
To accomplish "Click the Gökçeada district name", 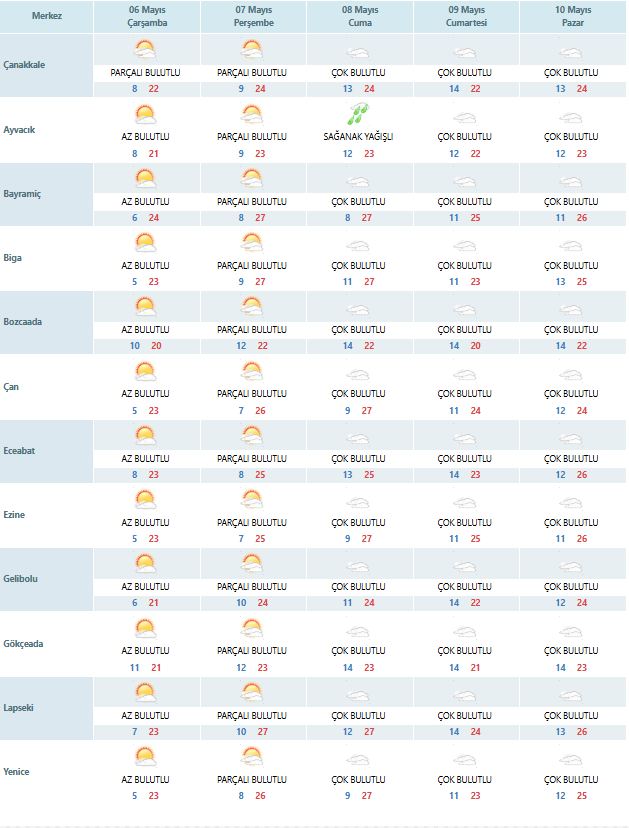I will (23, 644).
